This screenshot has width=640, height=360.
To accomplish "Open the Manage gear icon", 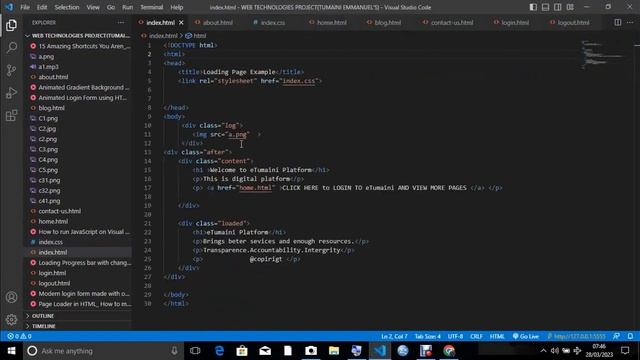I will pyautogui.click(x=11, y=320).
